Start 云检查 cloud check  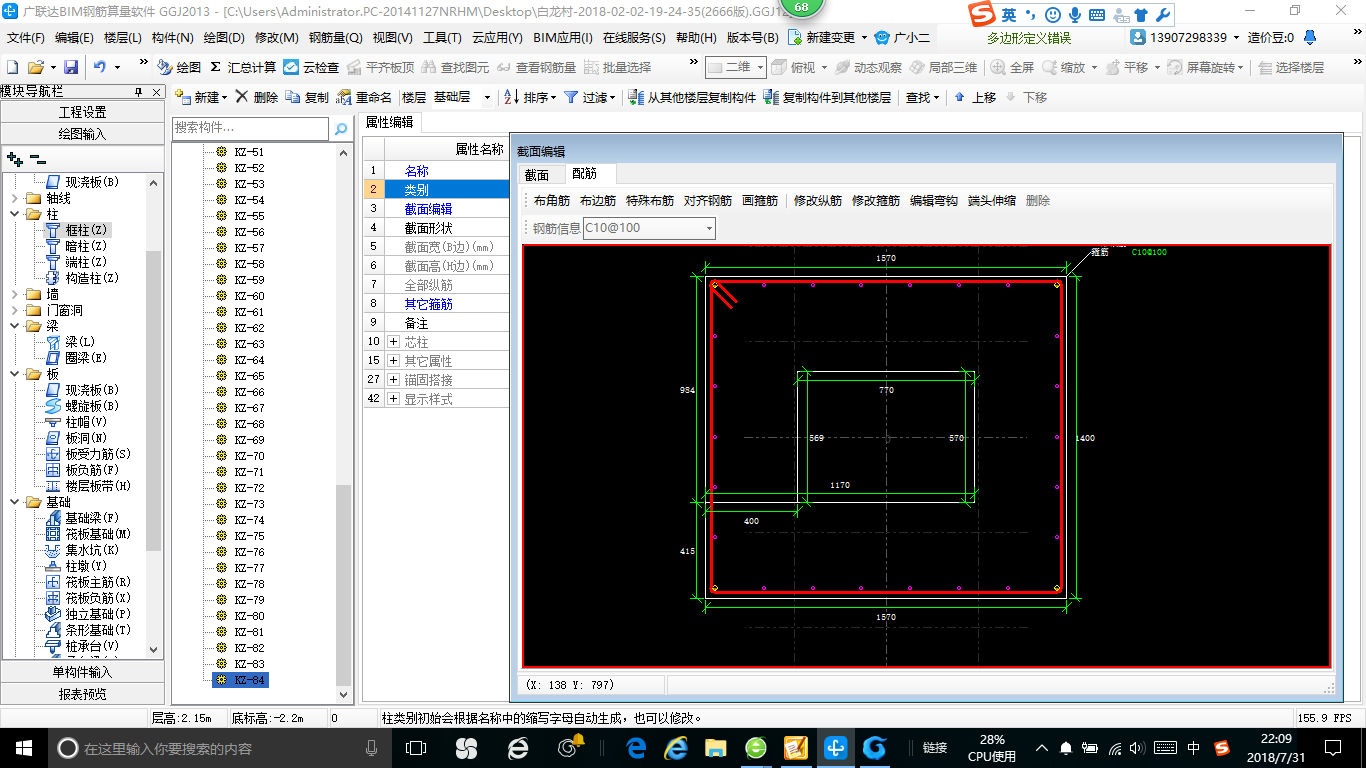[311, 67]
